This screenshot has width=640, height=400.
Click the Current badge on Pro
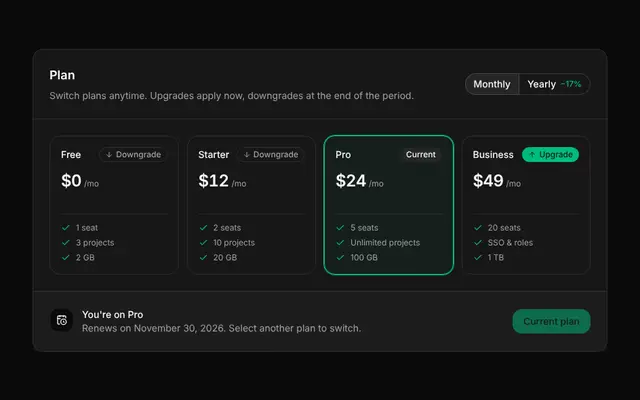(x=420, y=155)
